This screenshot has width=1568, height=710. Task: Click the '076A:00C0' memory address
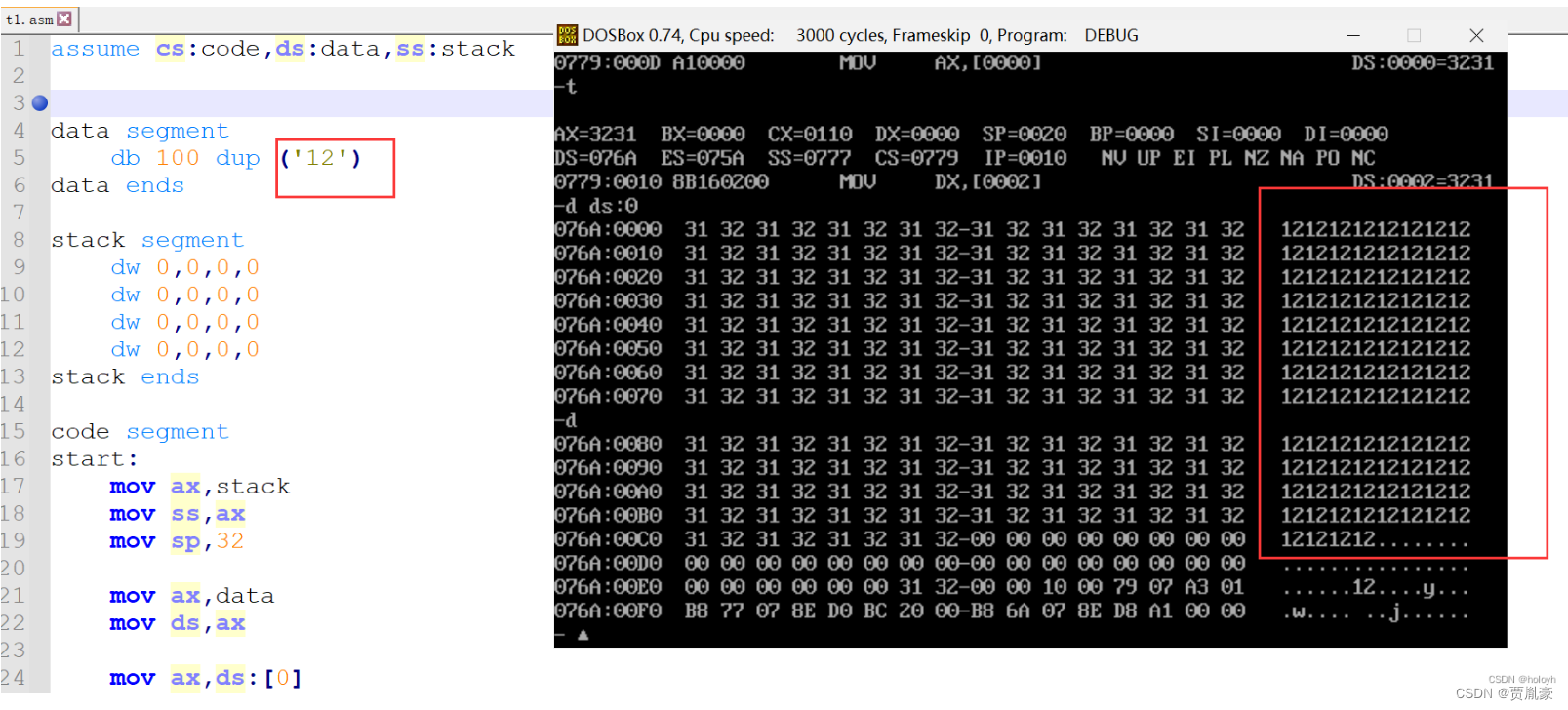[x=608, y=539]
